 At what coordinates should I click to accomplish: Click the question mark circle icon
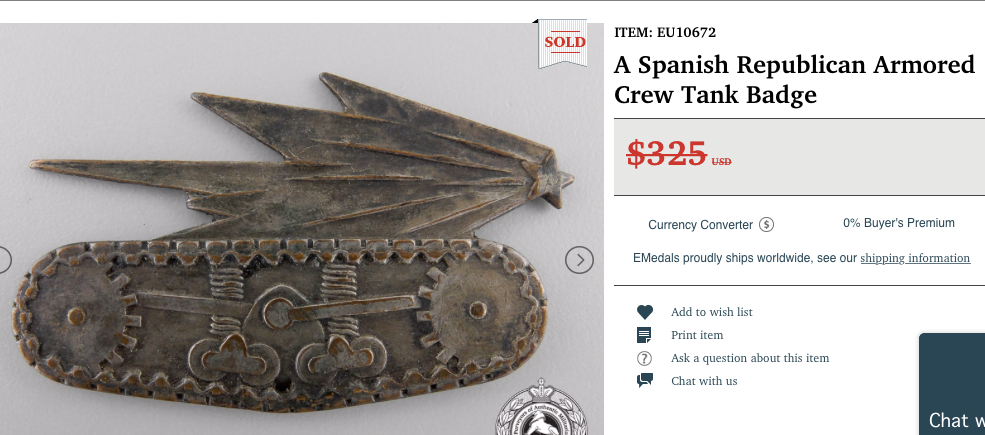(644, 358)
